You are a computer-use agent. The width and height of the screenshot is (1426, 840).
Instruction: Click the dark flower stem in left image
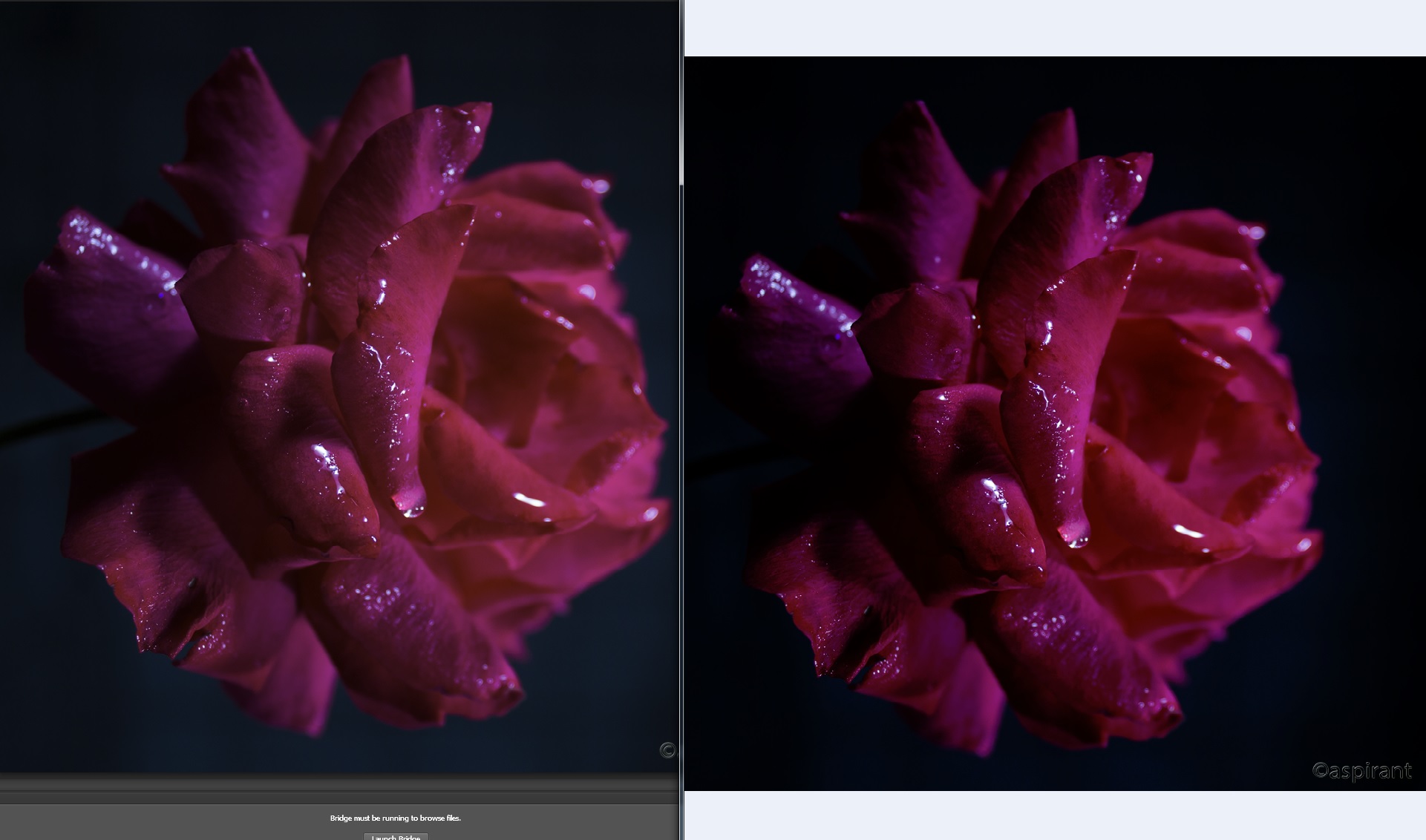click(x=45, y=426)
